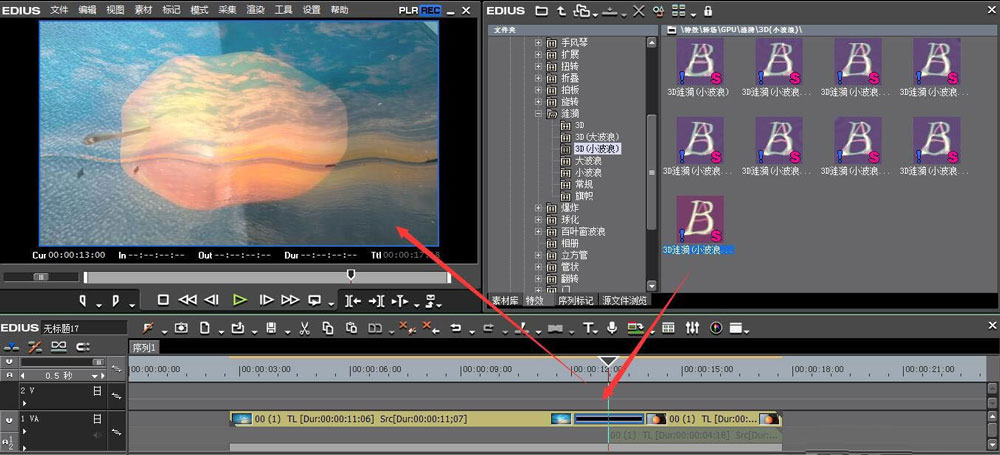The width and height of the screenshot is (1000, 455).
Task: Click the replace clip icon
Action: (375, 328)
